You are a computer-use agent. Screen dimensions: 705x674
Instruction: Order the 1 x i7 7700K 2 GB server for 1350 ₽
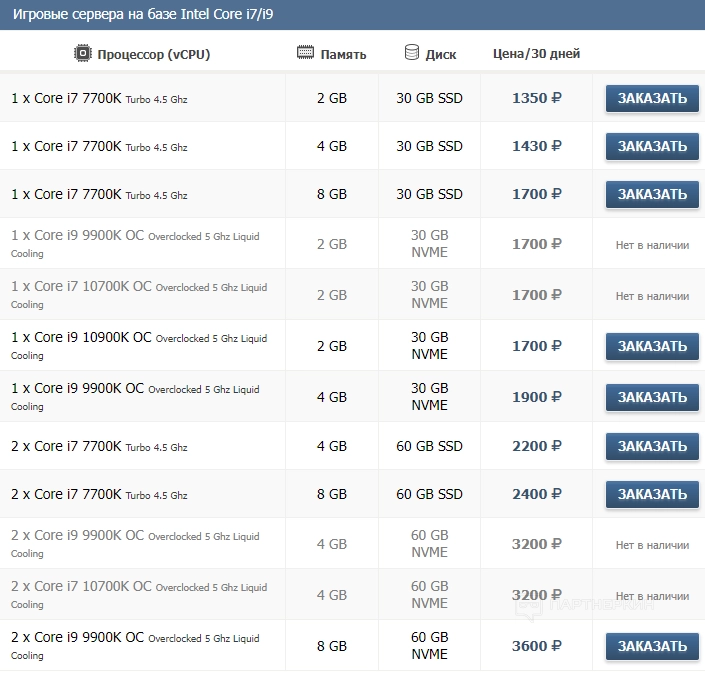point(652,98)
